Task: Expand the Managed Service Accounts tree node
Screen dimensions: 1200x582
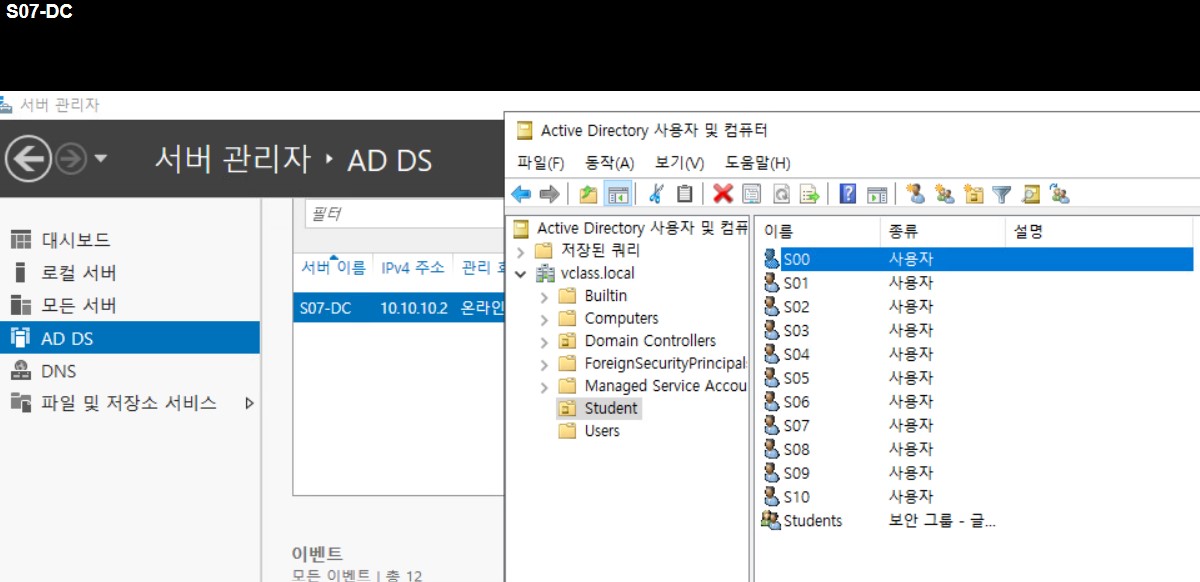Action: coord(544,386)
